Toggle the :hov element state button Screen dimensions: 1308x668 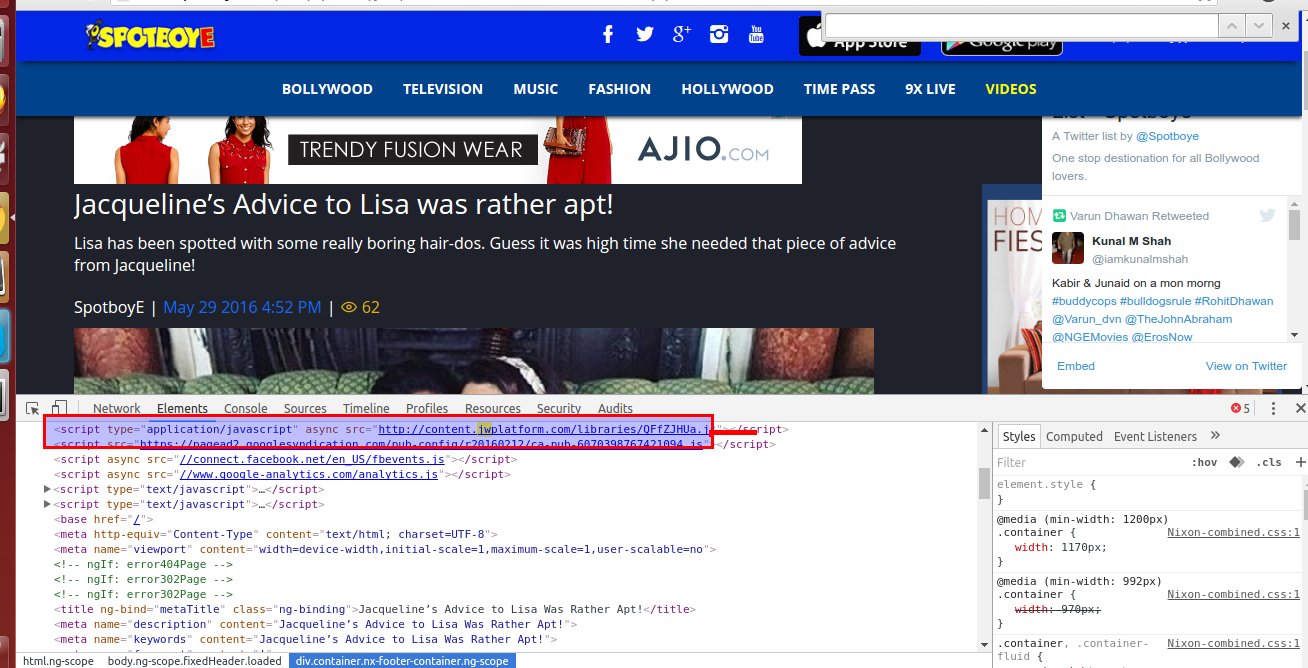coord(1204,462)
